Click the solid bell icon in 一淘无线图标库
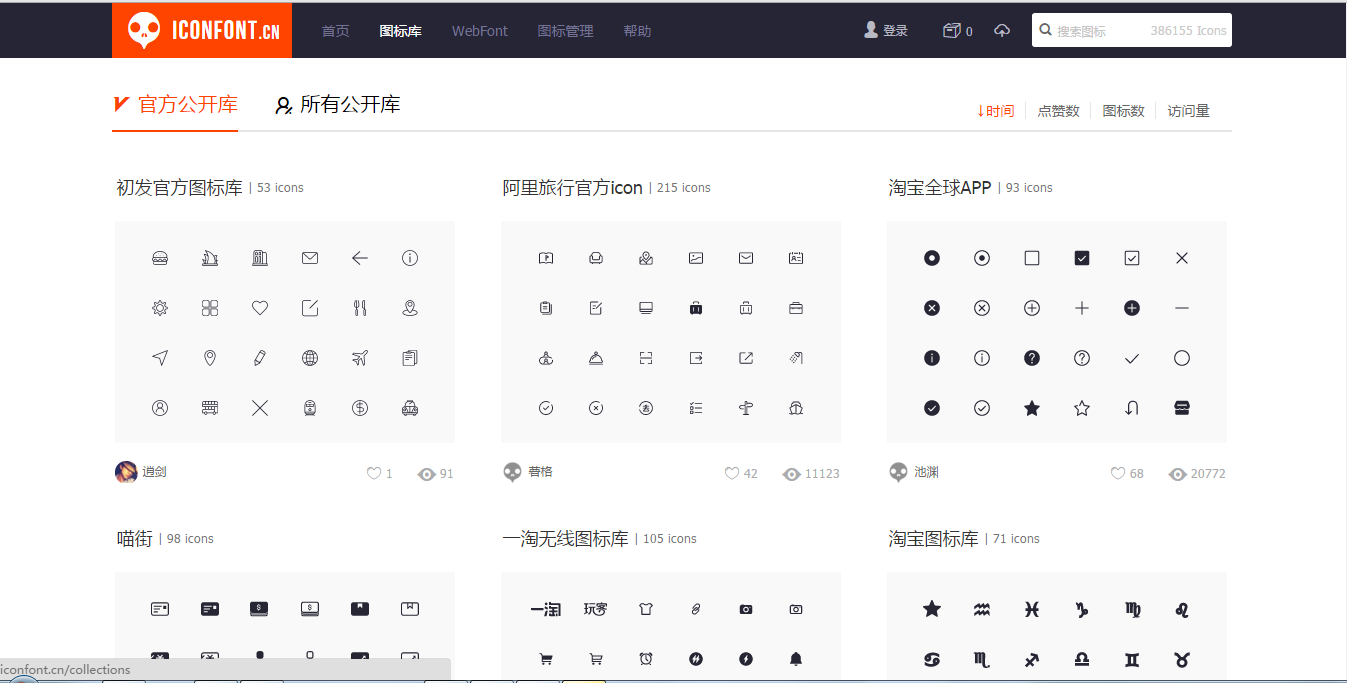The image size is (1347, 683). [796, 659]
